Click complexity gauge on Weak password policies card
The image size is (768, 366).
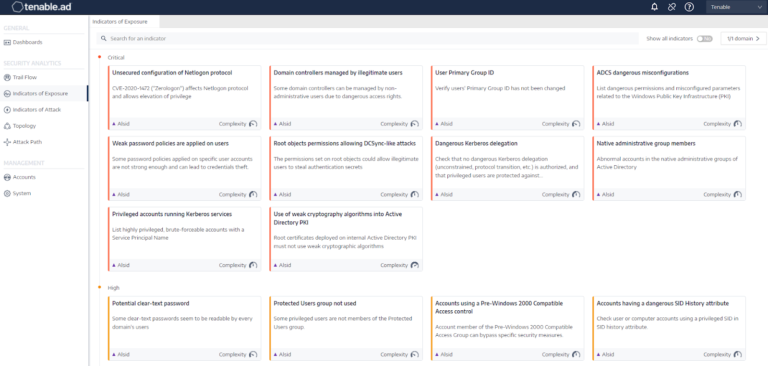point(253,195)
